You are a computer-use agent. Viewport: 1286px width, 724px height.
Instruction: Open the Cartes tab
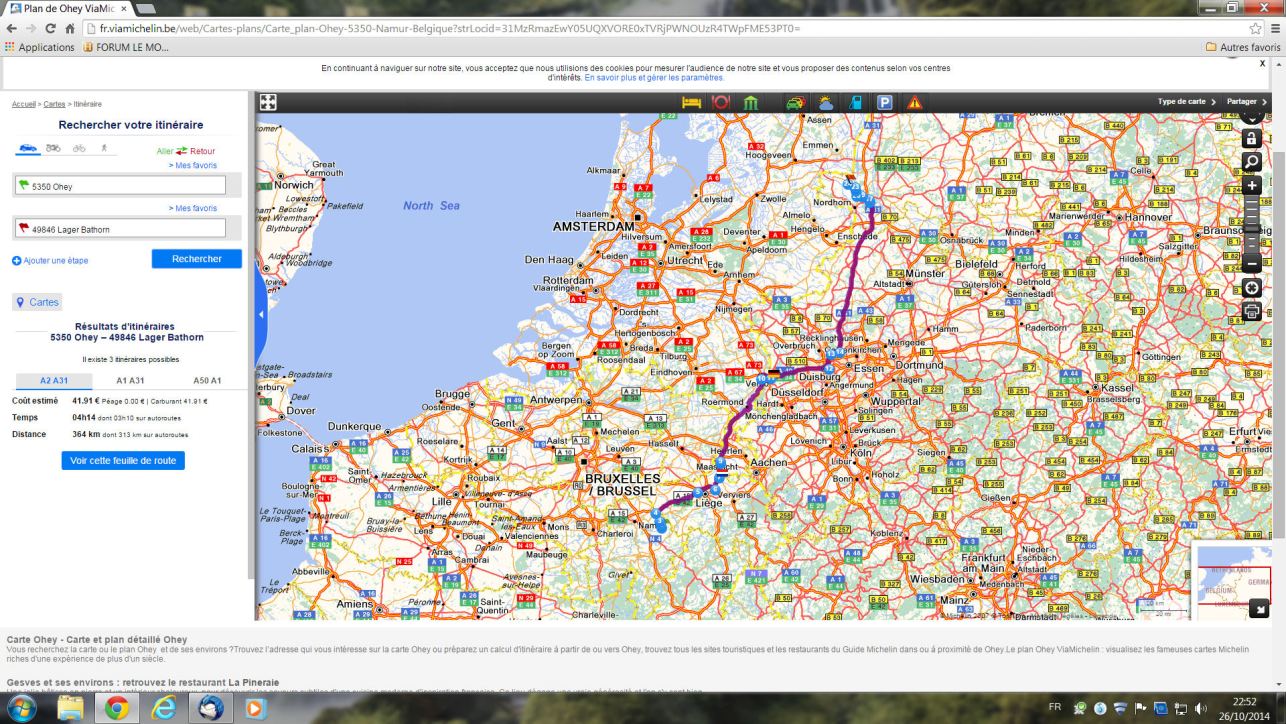[37, 302]
